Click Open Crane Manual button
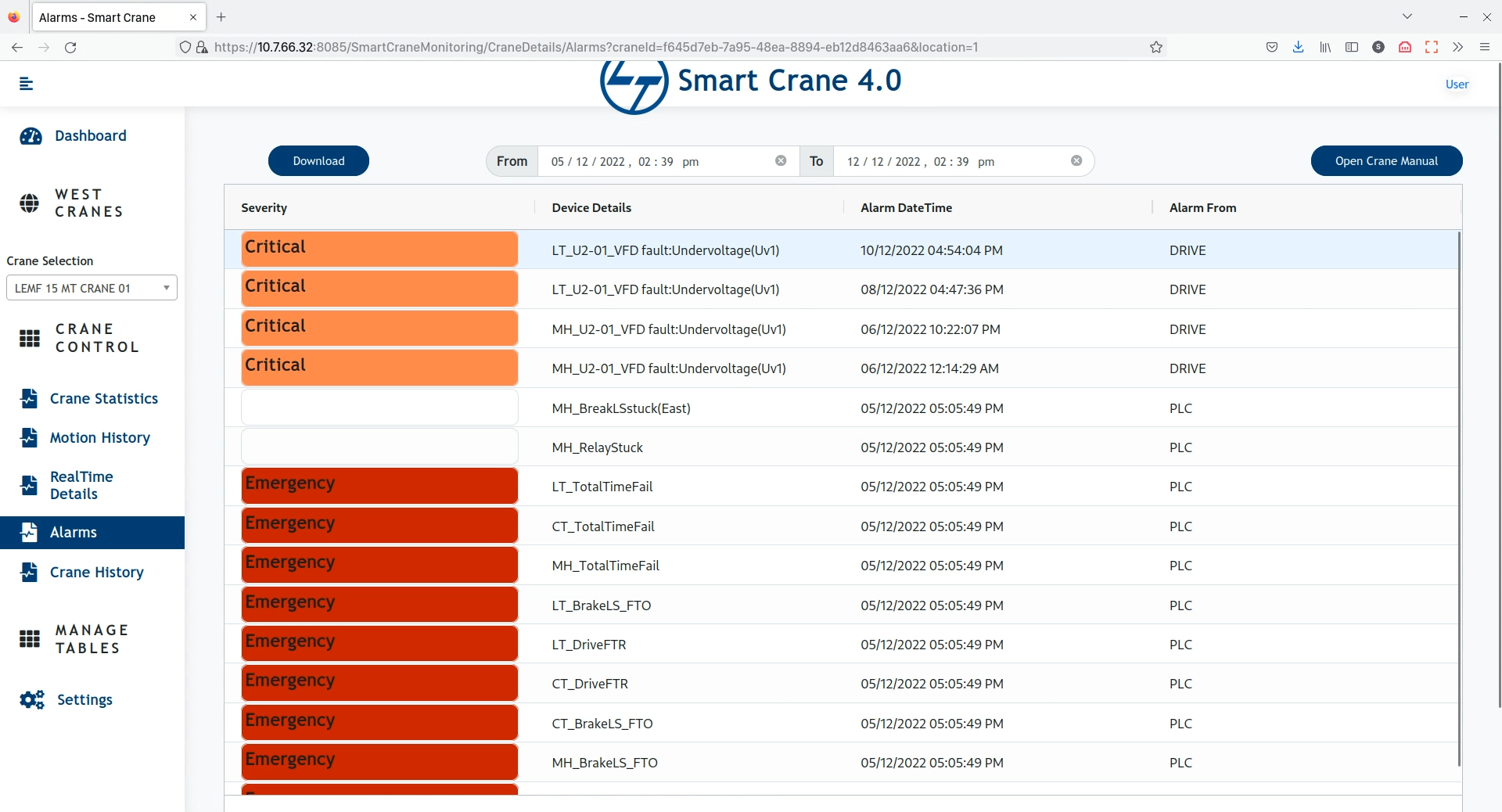The image size is (1502, 812). 1386,161
